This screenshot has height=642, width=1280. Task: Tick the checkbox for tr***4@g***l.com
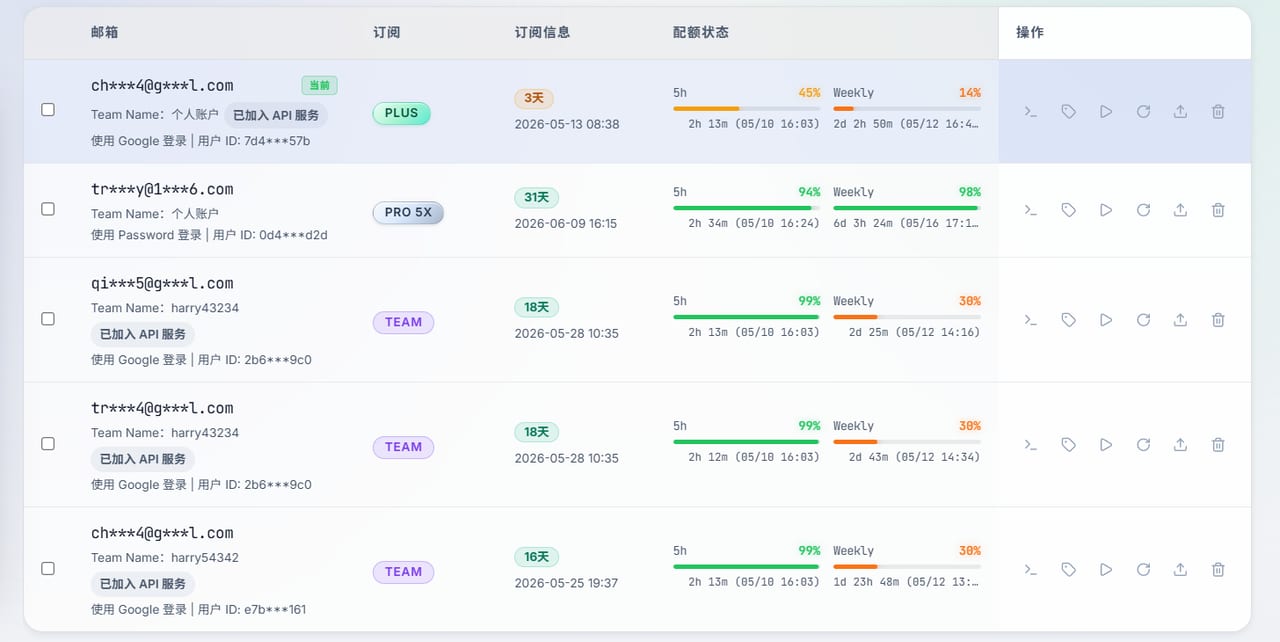48,444
